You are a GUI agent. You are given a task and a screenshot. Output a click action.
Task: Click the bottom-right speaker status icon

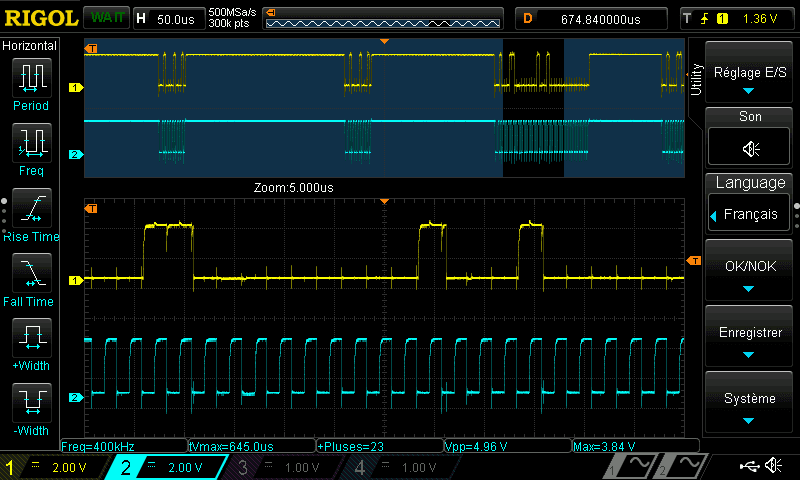(773, 466)
